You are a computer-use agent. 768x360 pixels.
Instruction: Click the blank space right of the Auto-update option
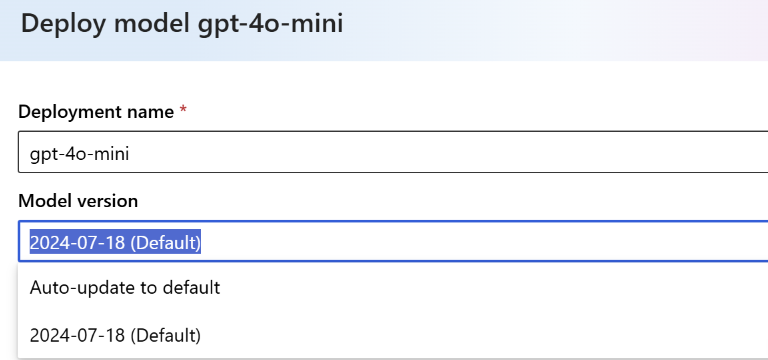coord(490,288)
